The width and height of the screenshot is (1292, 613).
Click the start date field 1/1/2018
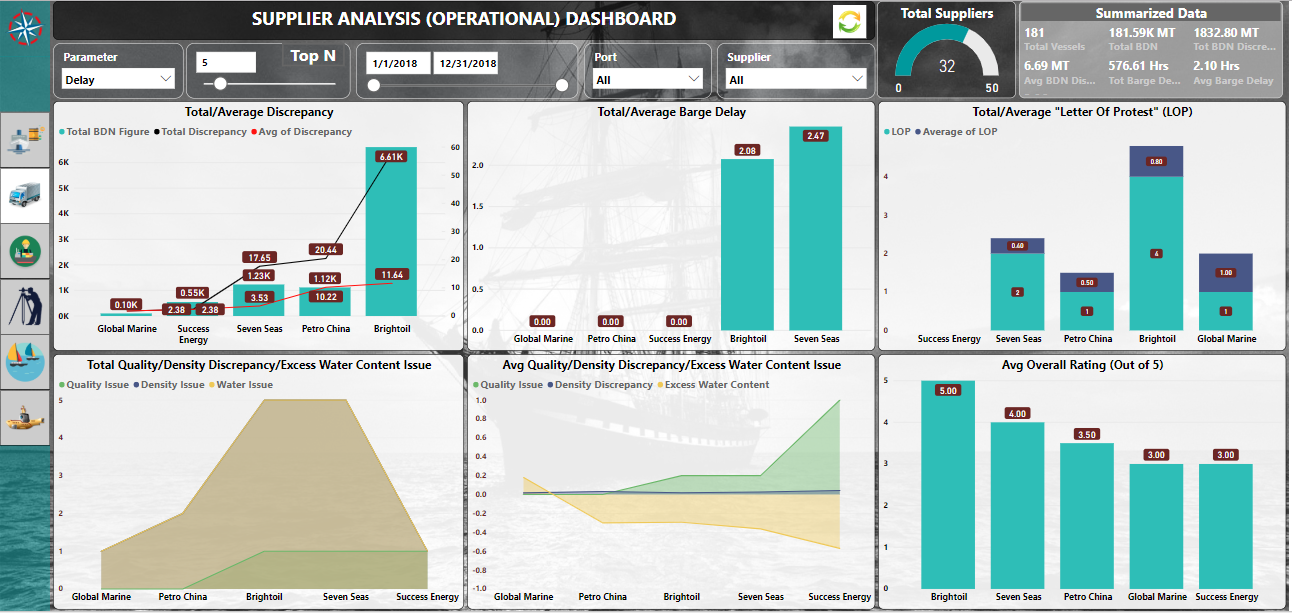click(x=395, y=64)
